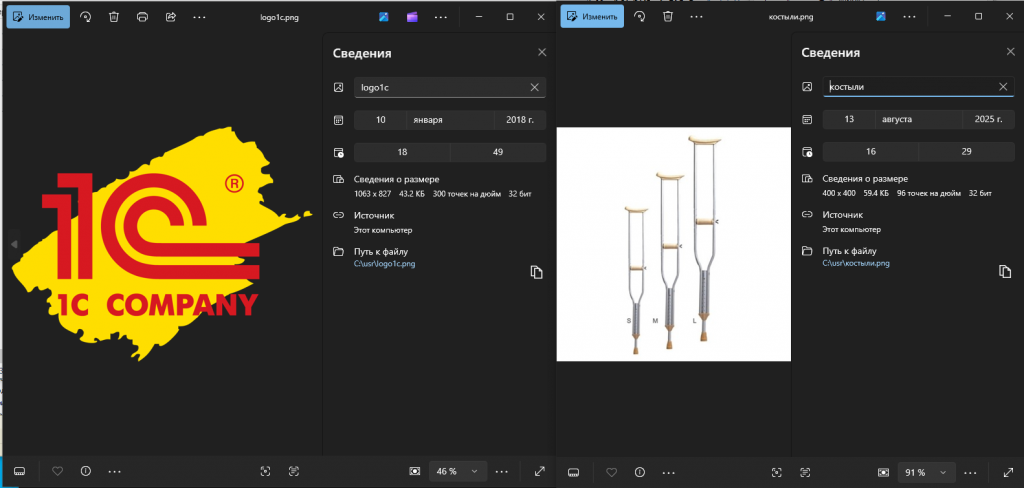The width and height of the screenshot is (1024, 488).
Task: Clear the костыли file name field
Action: 1003,86
